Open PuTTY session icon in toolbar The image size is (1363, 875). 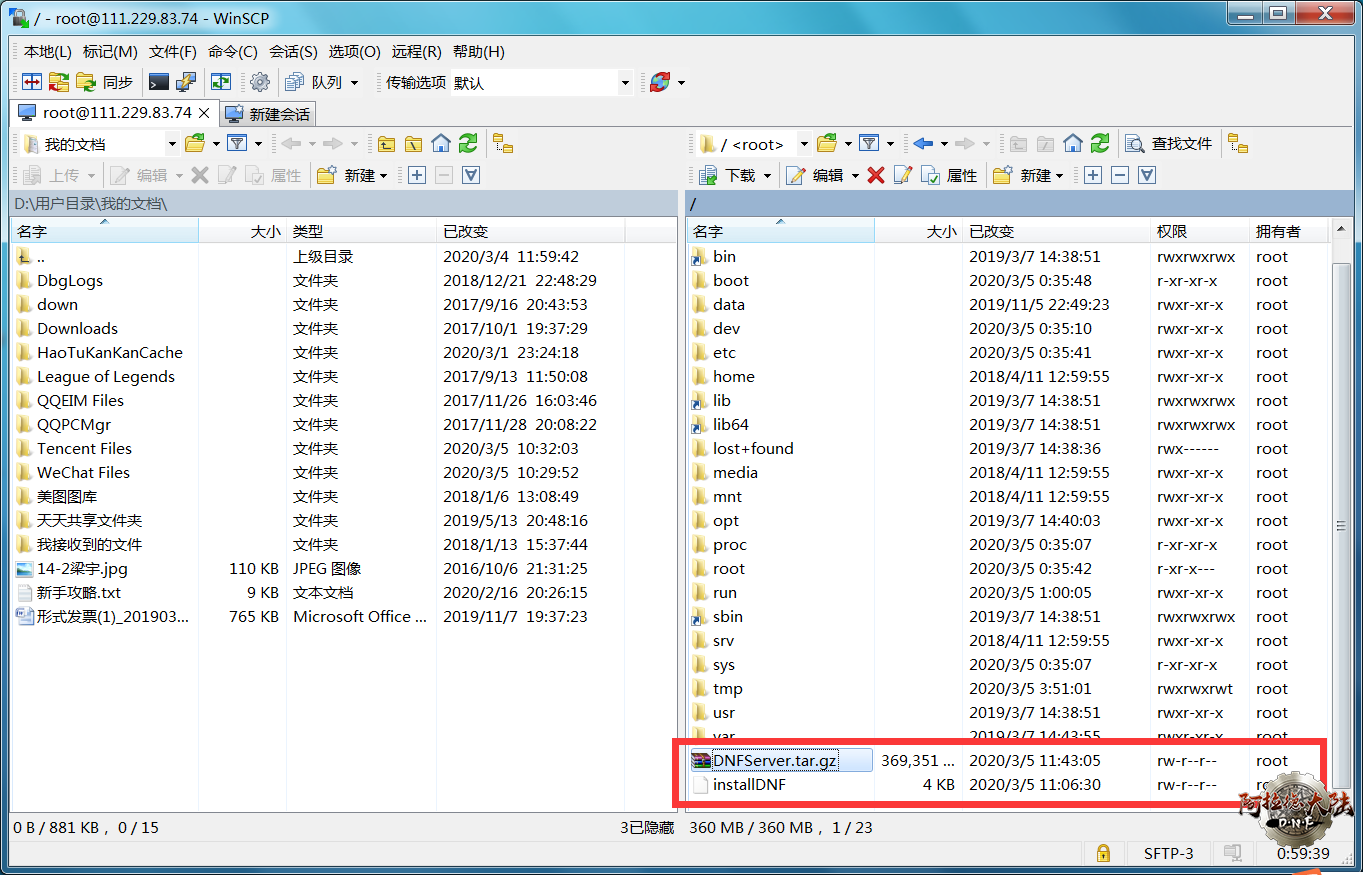(185, 82)
